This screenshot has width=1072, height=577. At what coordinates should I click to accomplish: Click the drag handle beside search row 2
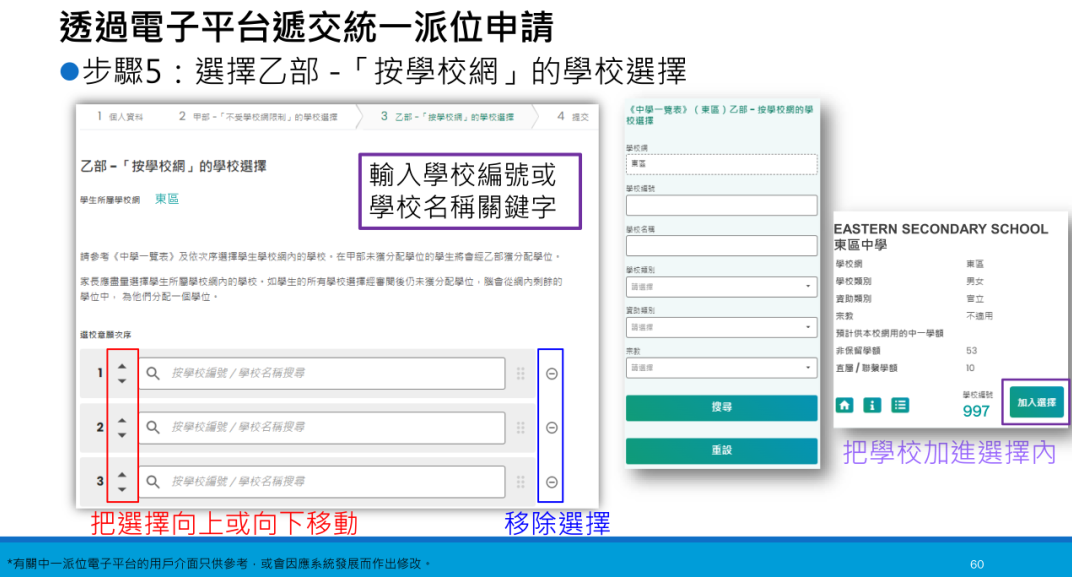click(x=519, y=425)
